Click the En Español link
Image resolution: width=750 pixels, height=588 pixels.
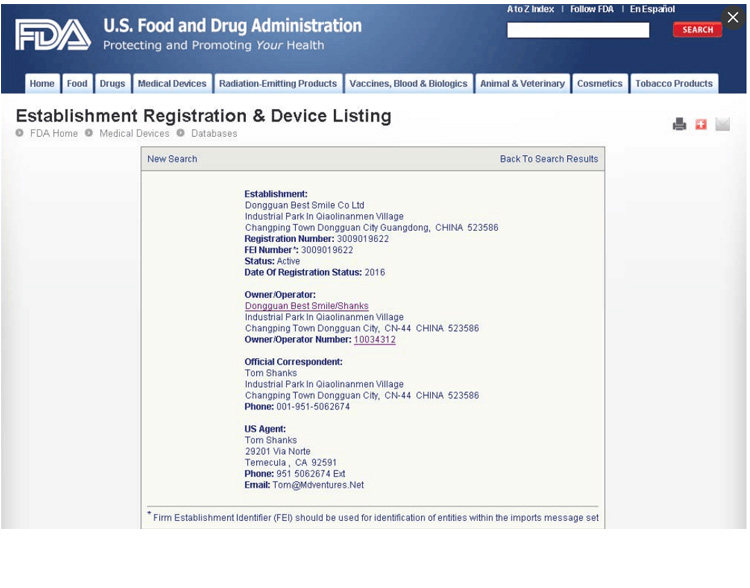[x=652, y=9]
